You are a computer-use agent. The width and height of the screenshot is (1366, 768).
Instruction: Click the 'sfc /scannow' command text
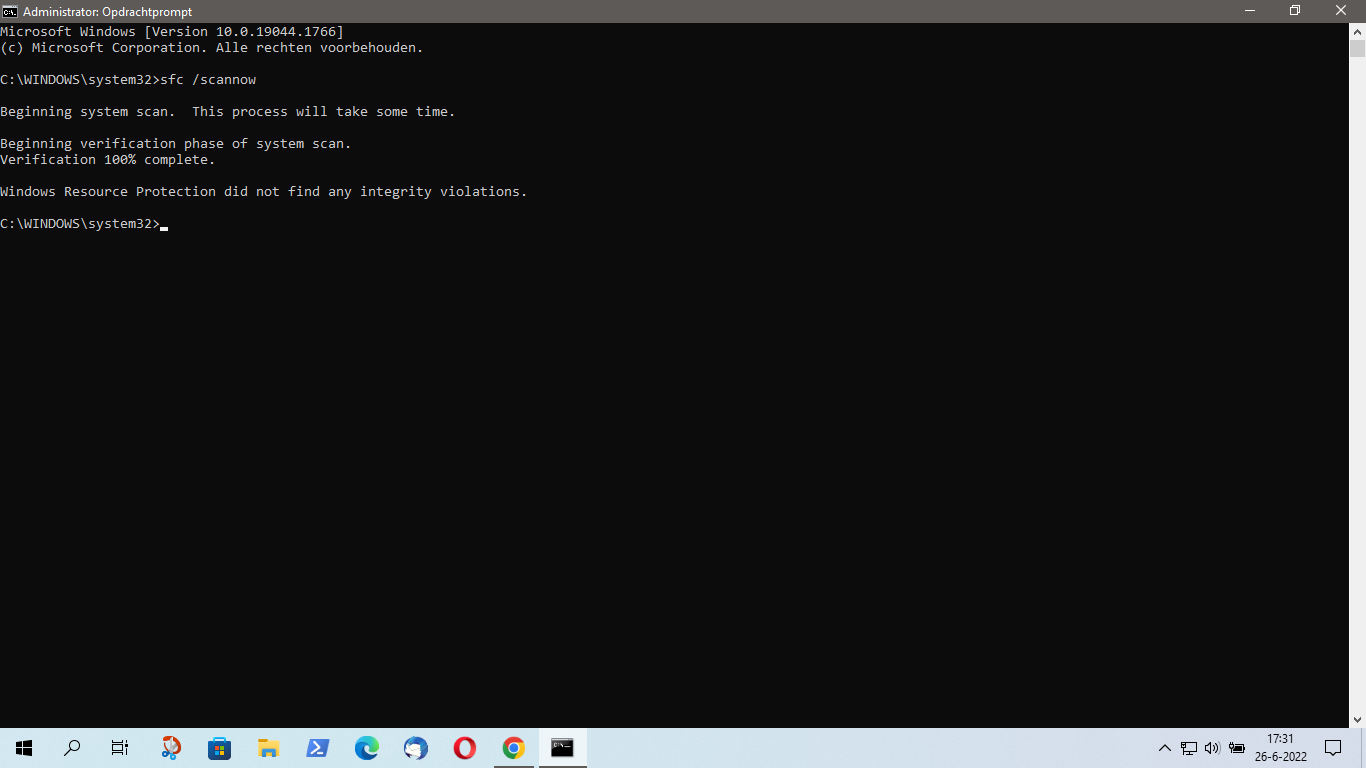tap(208, 79)
